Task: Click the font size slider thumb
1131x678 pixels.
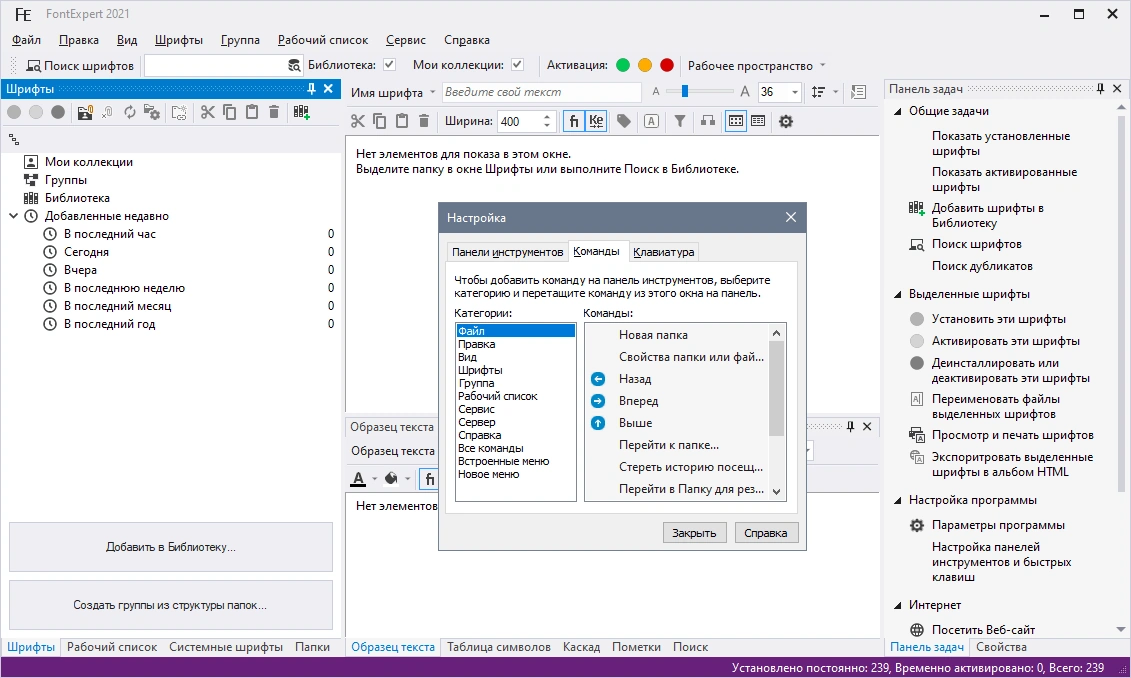Action: click(x=685, y=92)
